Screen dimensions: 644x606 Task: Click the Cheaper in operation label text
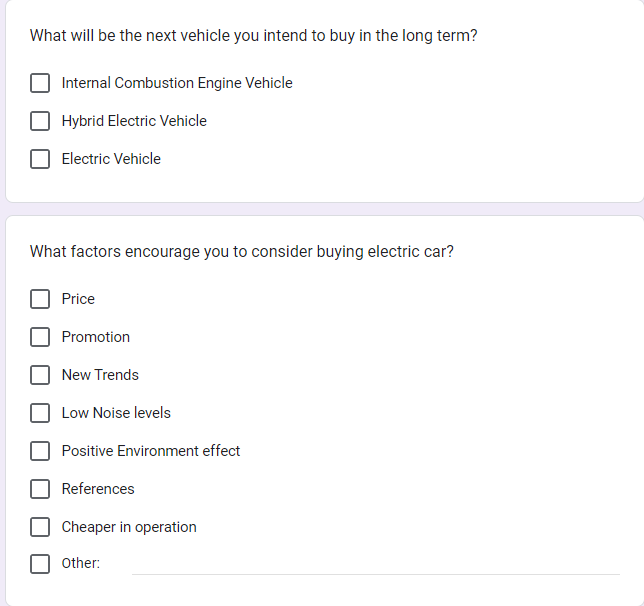click(x=129, y=527)
